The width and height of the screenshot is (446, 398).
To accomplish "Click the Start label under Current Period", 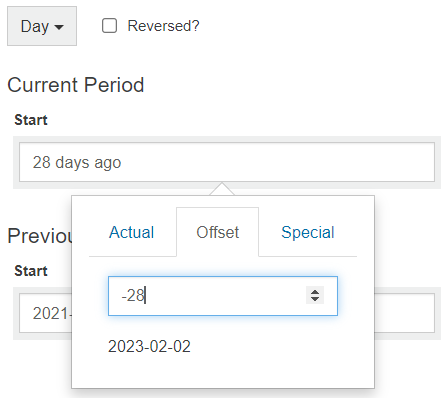I will (31, 120).
